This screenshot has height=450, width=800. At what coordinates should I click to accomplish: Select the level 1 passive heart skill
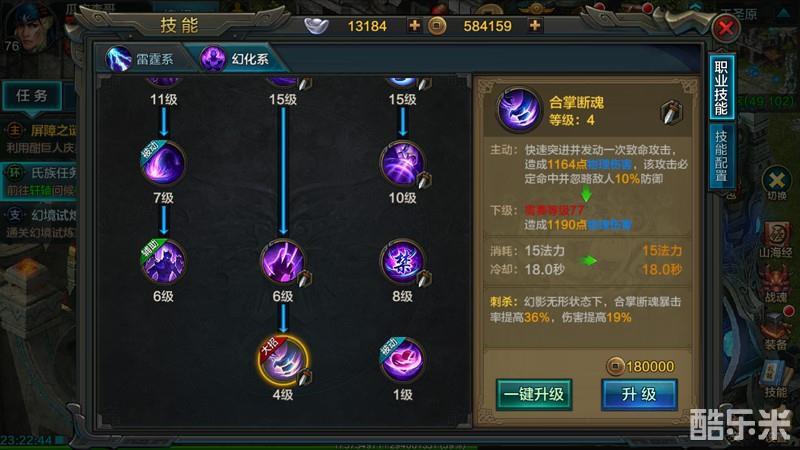pos(403,360)
